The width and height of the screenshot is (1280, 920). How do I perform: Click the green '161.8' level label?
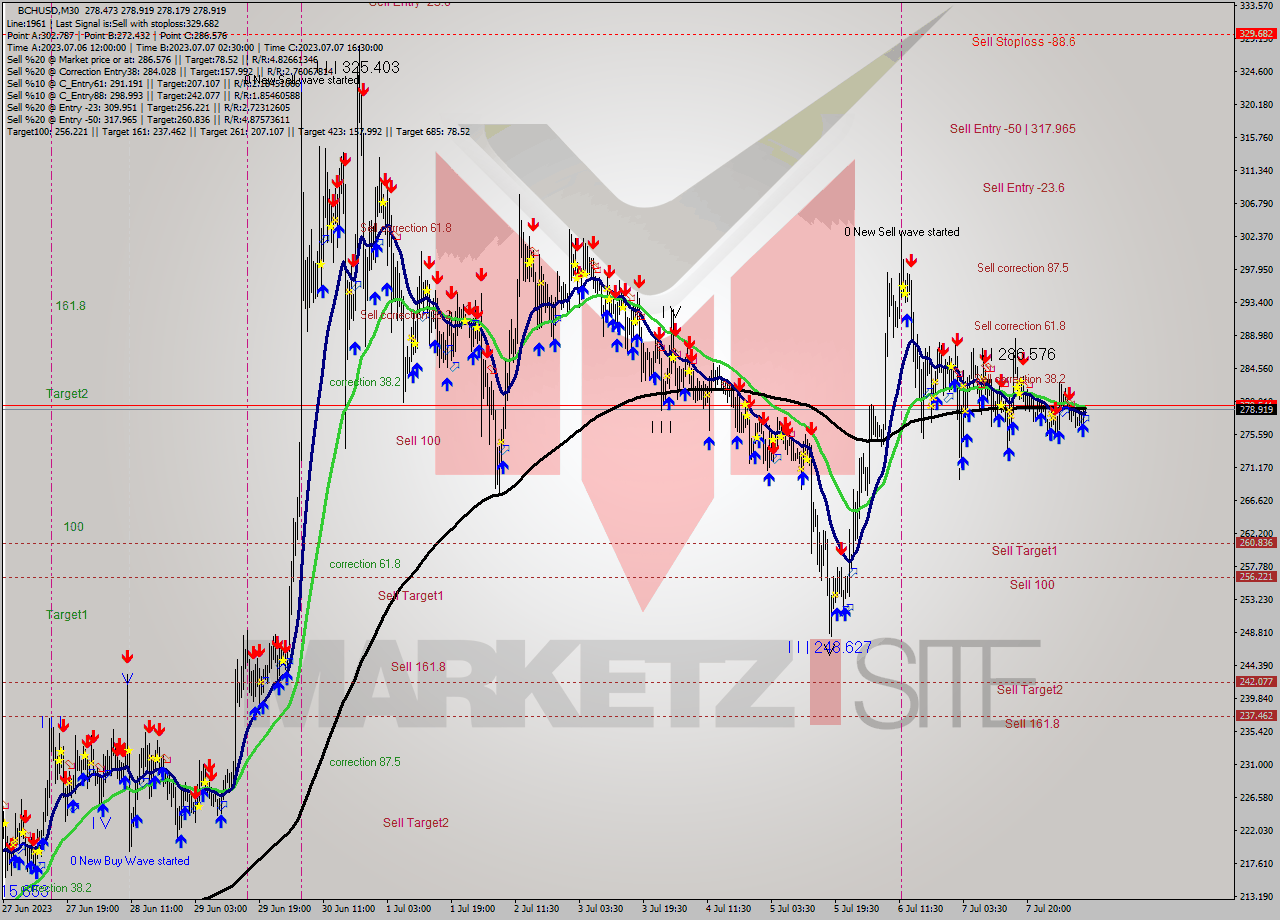pyautogui.click(x=70, y=306)
